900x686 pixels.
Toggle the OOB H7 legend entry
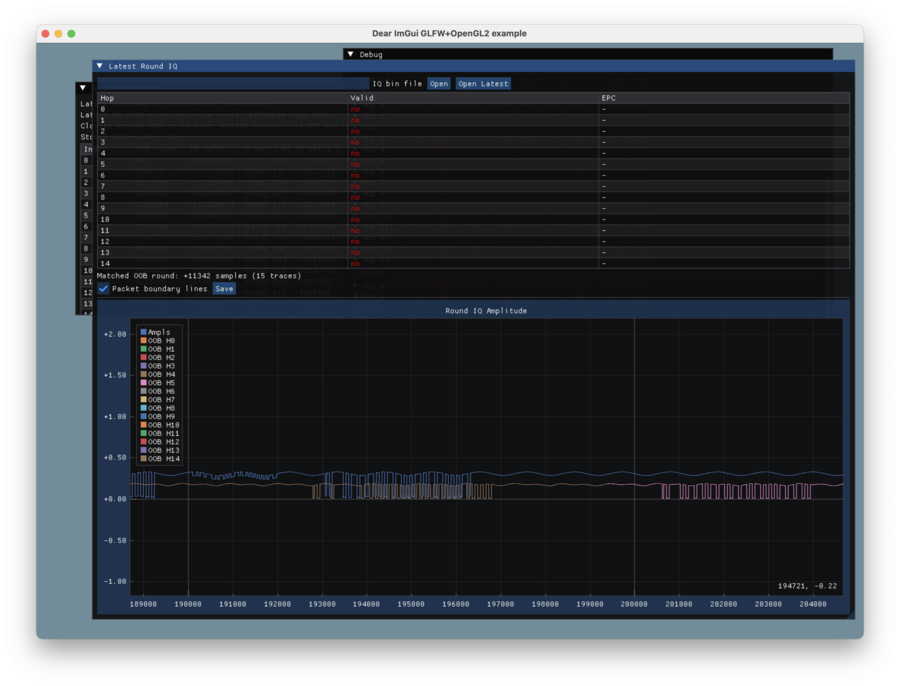158,400
